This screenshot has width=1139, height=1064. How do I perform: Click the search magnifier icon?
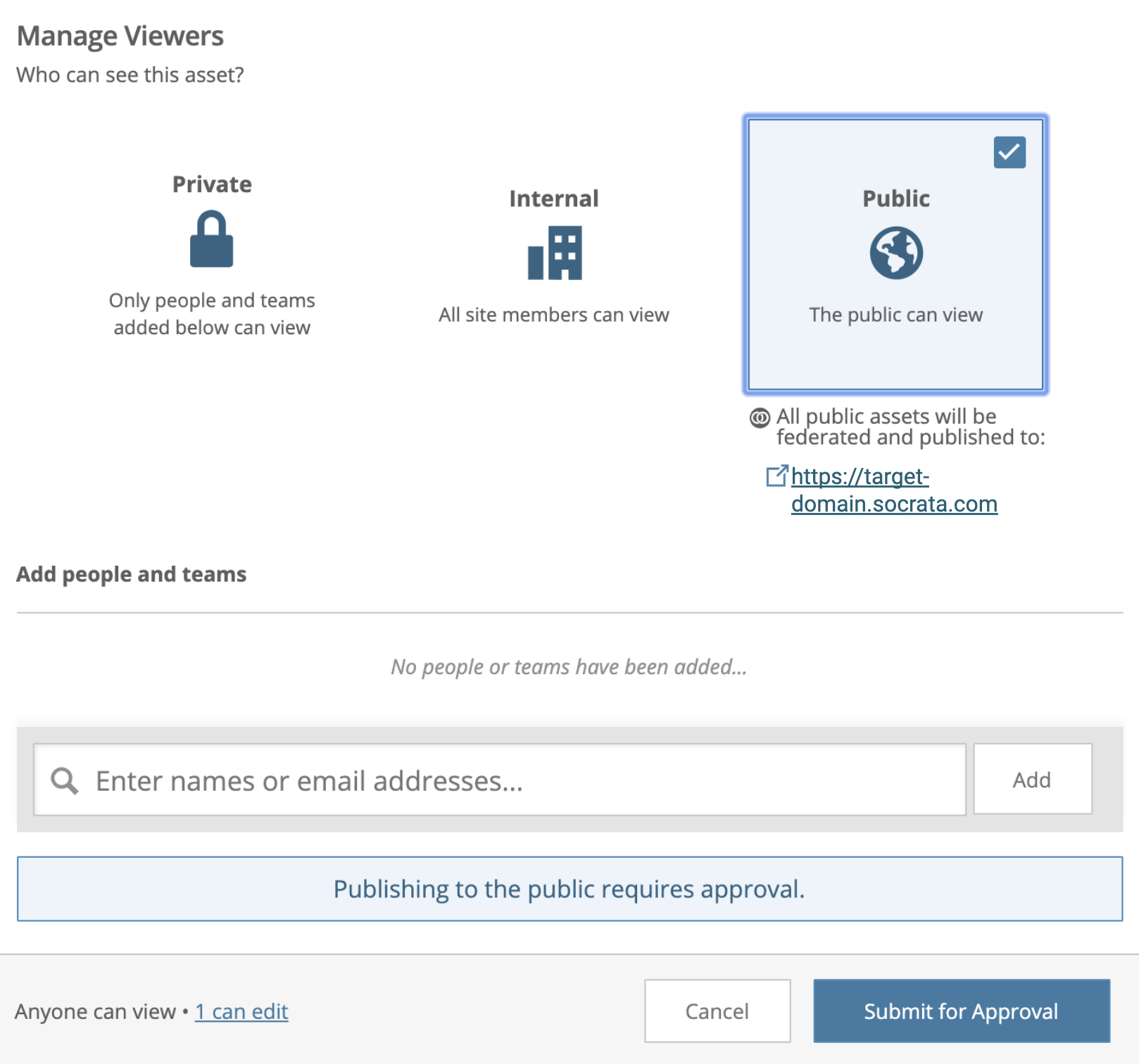tap(64, 780)
